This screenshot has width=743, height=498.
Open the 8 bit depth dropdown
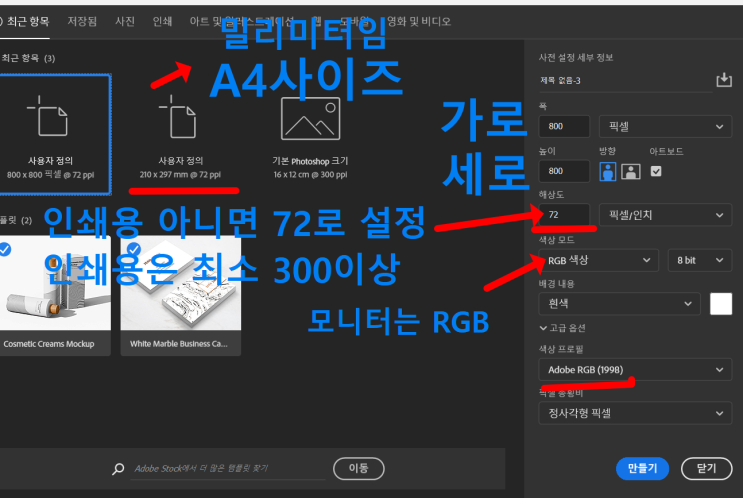click(699, 260)
